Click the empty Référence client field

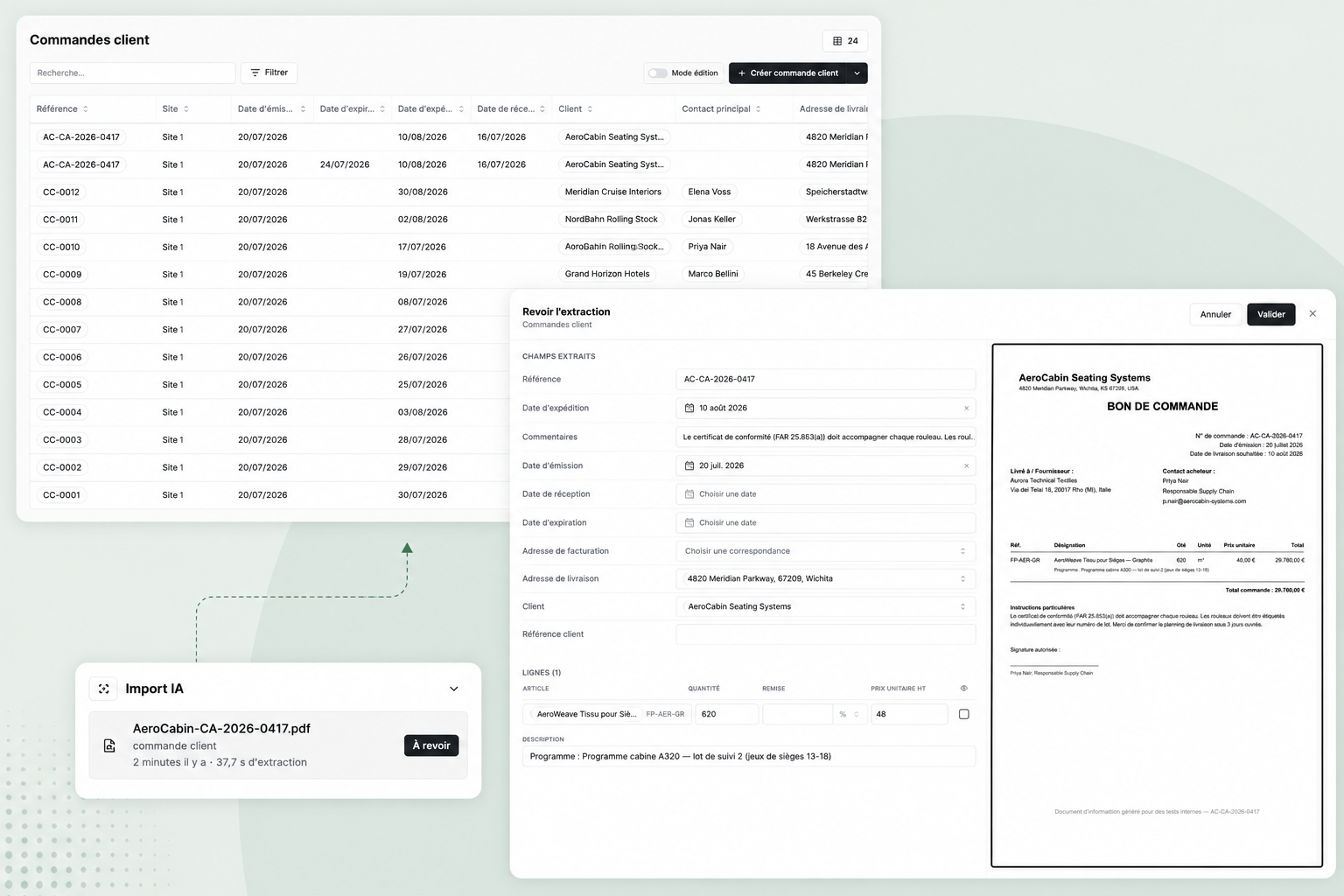coord(825,634)
